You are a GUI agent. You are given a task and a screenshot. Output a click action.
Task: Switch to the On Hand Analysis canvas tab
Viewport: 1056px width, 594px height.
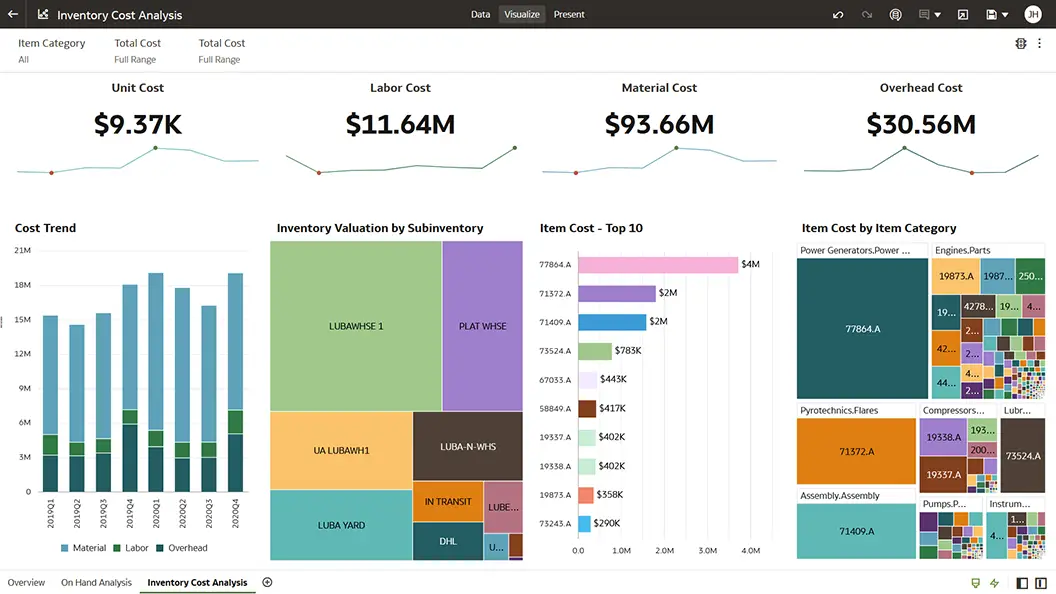pyautogui.click(x=96, y=582)
